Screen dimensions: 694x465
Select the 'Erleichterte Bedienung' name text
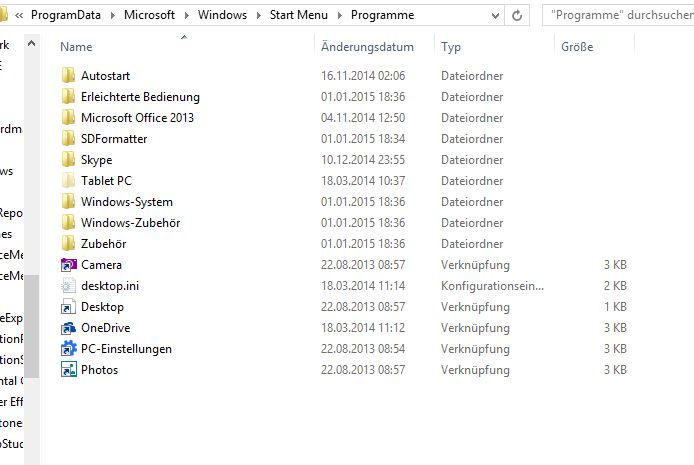click(140, 97)
